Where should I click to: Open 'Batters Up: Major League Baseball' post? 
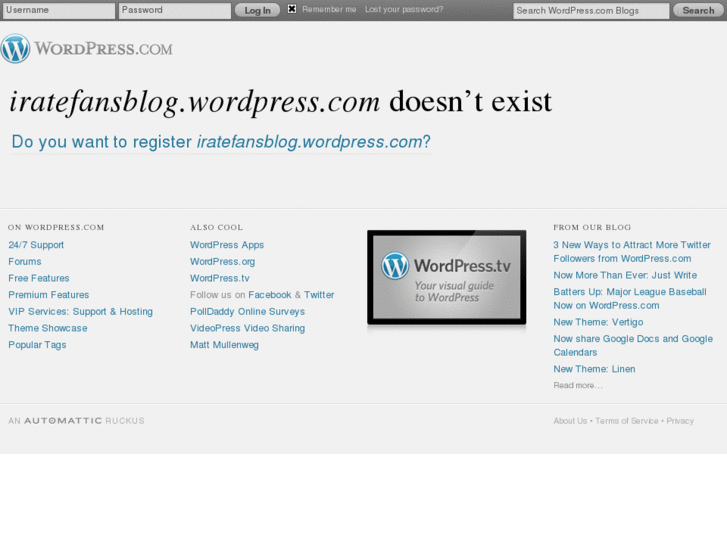point(630,299)
